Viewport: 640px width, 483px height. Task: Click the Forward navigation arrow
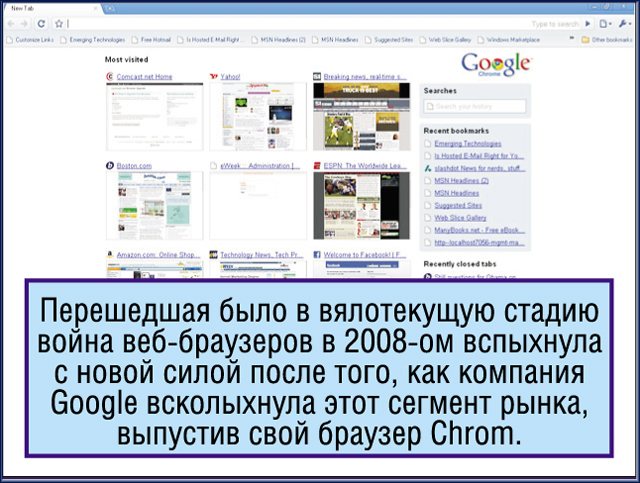tap(24, 24)
